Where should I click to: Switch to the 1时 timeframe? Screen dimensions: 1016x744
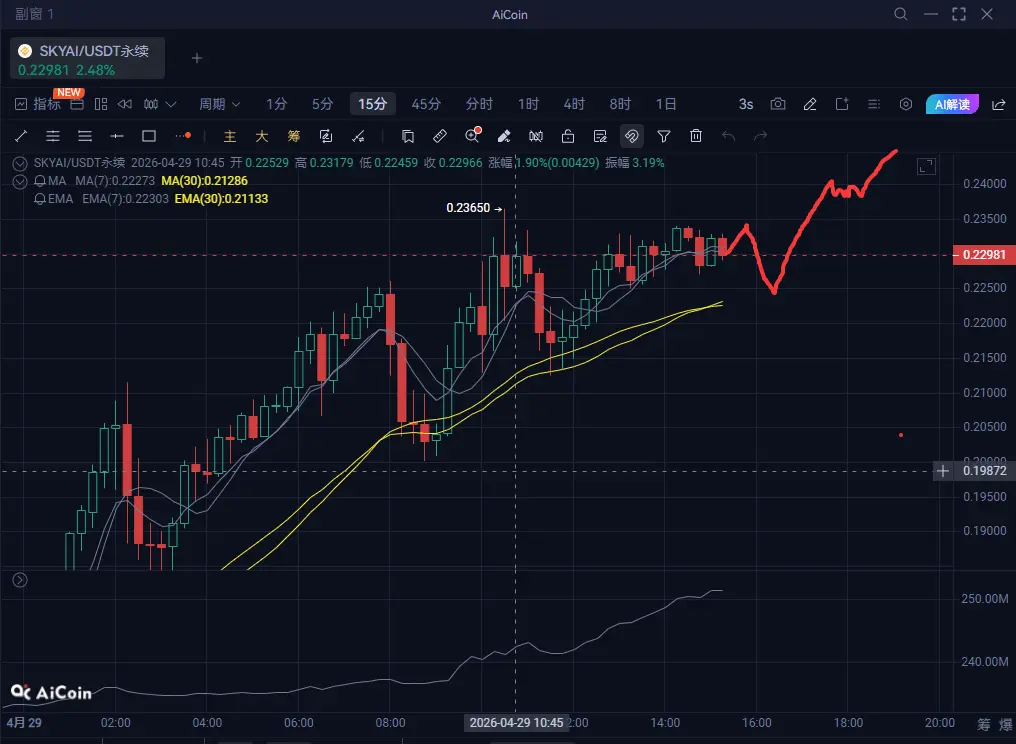click(528, 104)
